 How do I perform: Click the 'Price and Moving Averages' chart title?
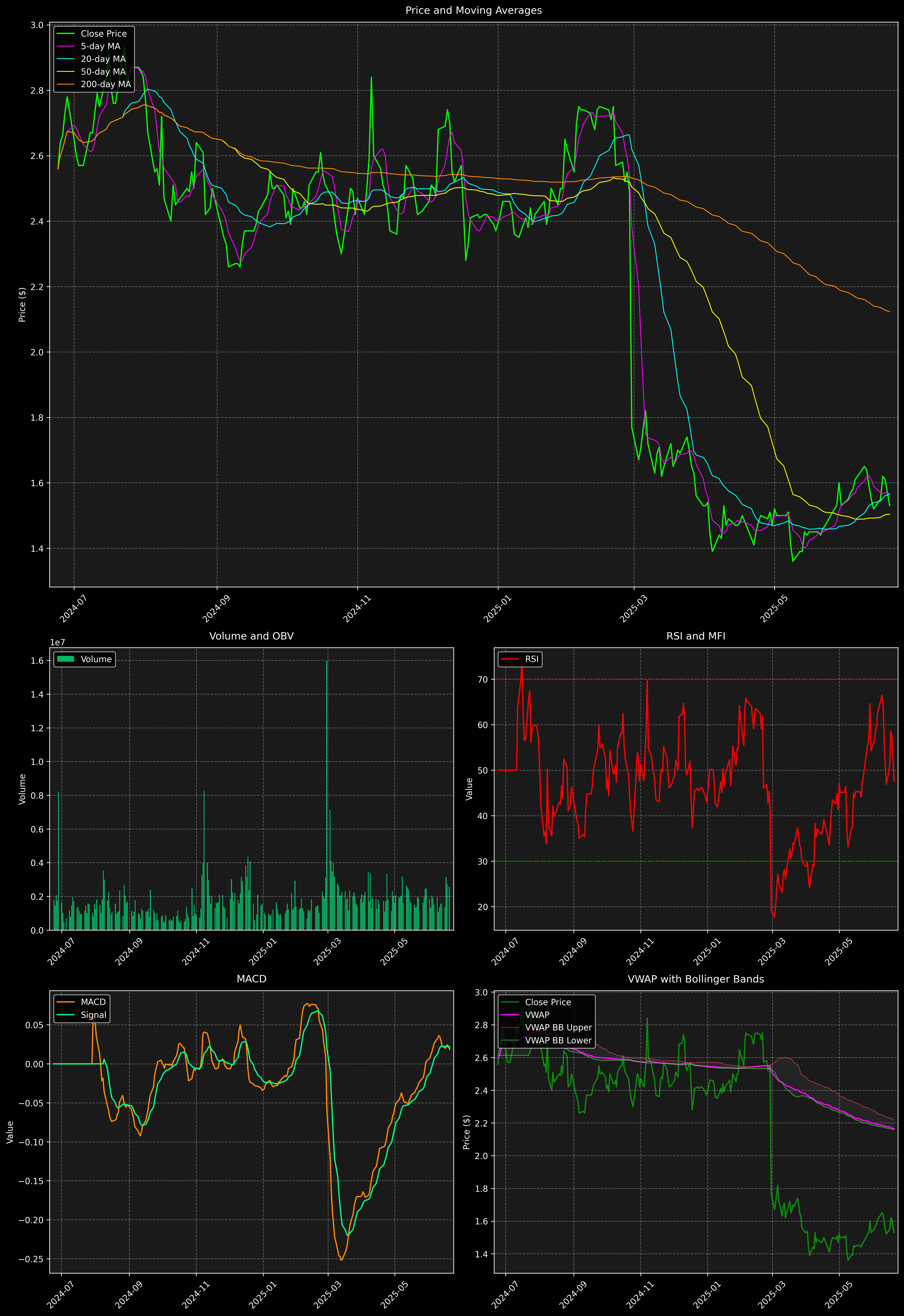tap(473, 10)
